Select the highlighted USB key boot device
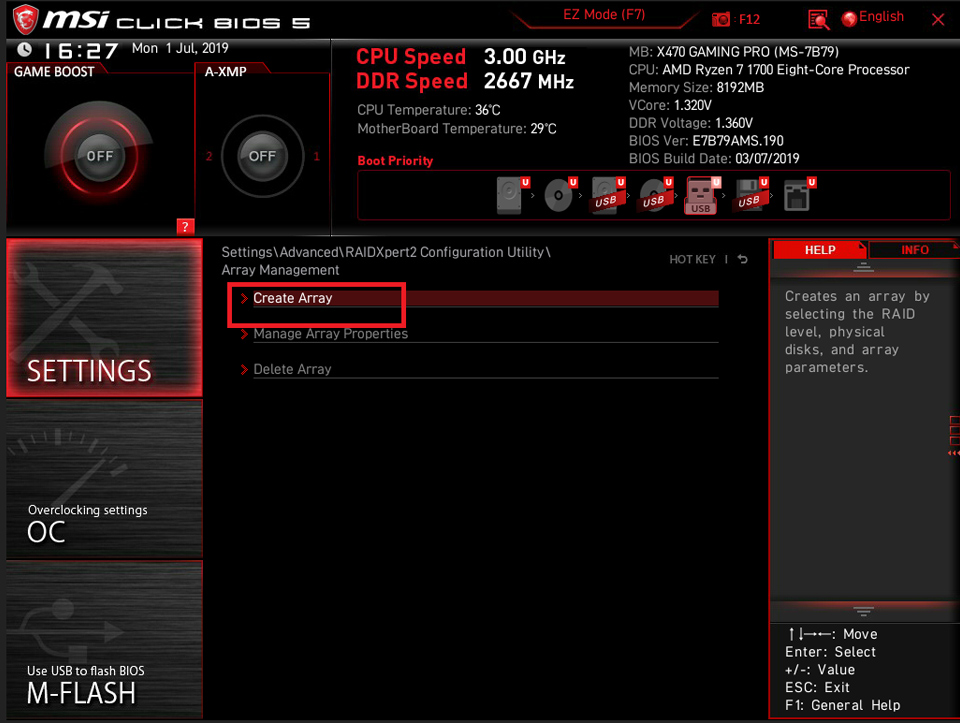This screenshot has width=960, height=723. pyautogui.click(x=702, y=195)
